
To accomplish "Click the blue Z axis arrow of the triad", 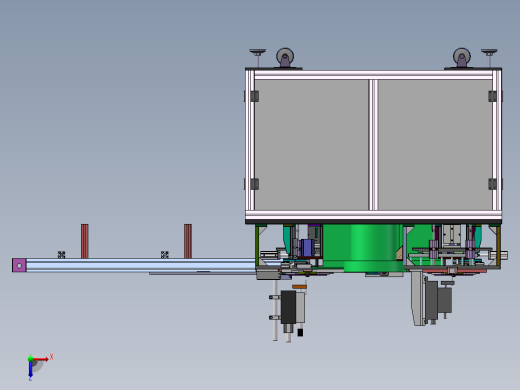I will (x=30, y=370).
